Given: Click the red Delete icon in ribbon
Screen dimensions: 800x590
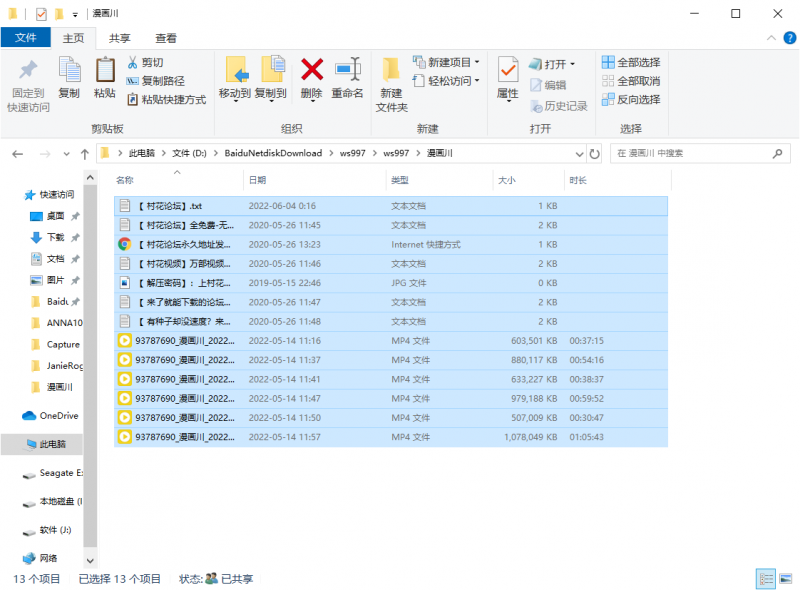Looking at the screenshot, I should [x=312, y=71].
